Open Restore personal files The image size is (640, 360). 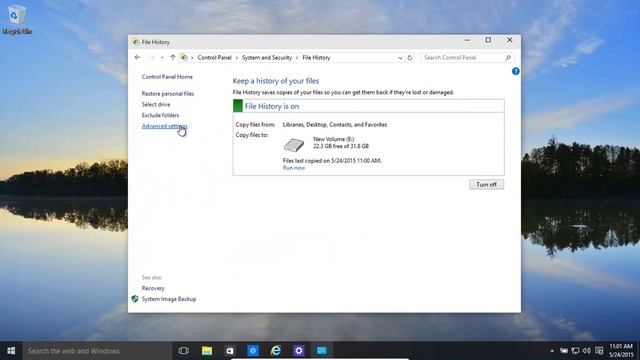[168, 93]
